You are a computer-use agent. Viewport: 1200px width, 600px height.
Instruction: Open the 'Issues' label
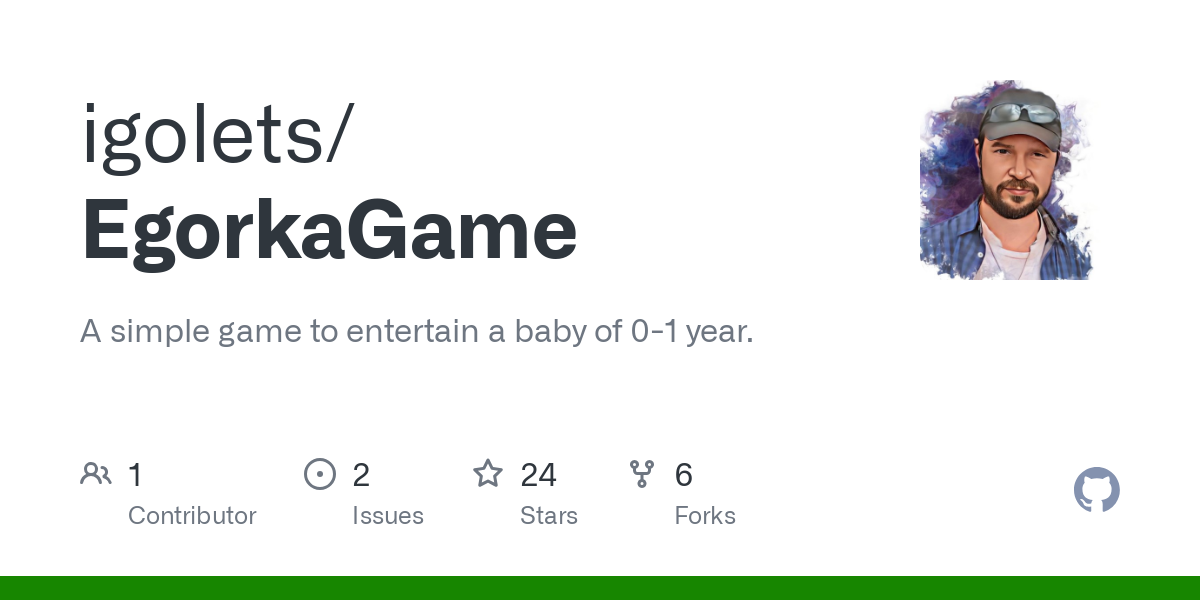[388, 516]
